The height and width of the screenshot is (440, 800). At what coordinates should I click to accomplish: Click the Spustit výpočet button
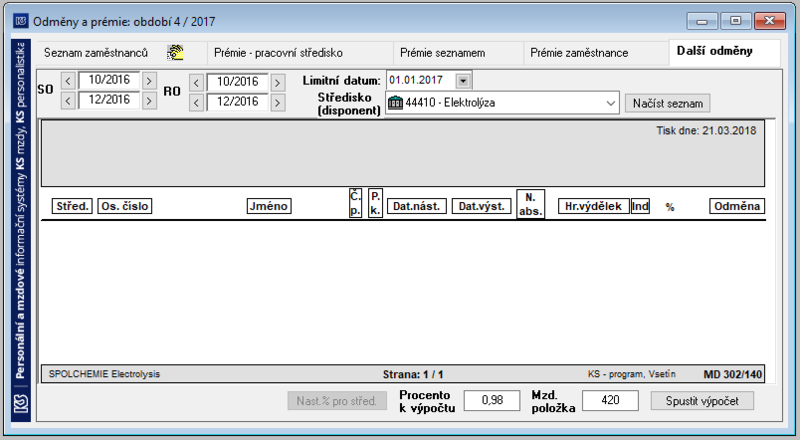point(702,401)
